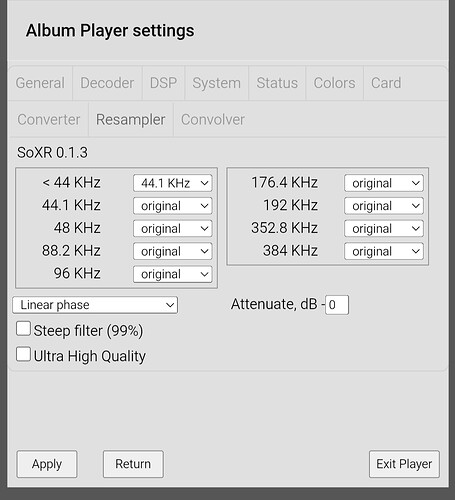The image size is (455, 500).
Task: Click the Exit Player button
Action: 404,464
